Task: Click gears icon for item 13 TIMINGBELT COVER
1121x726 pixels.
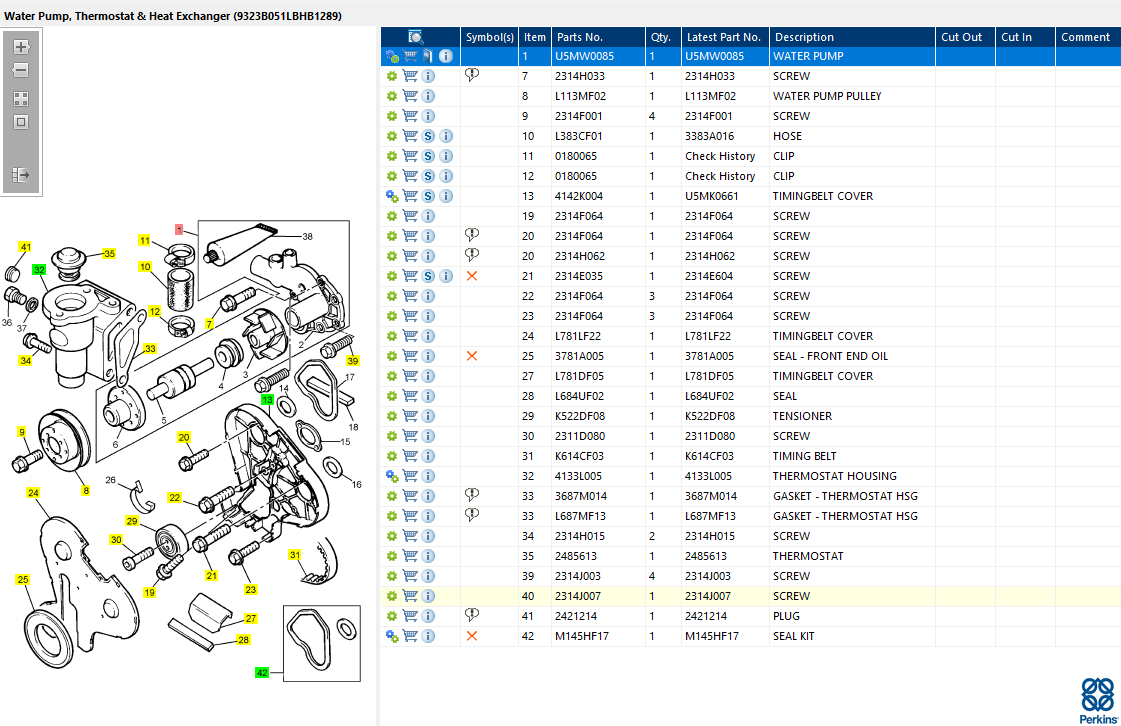Action: pos(392,196)
